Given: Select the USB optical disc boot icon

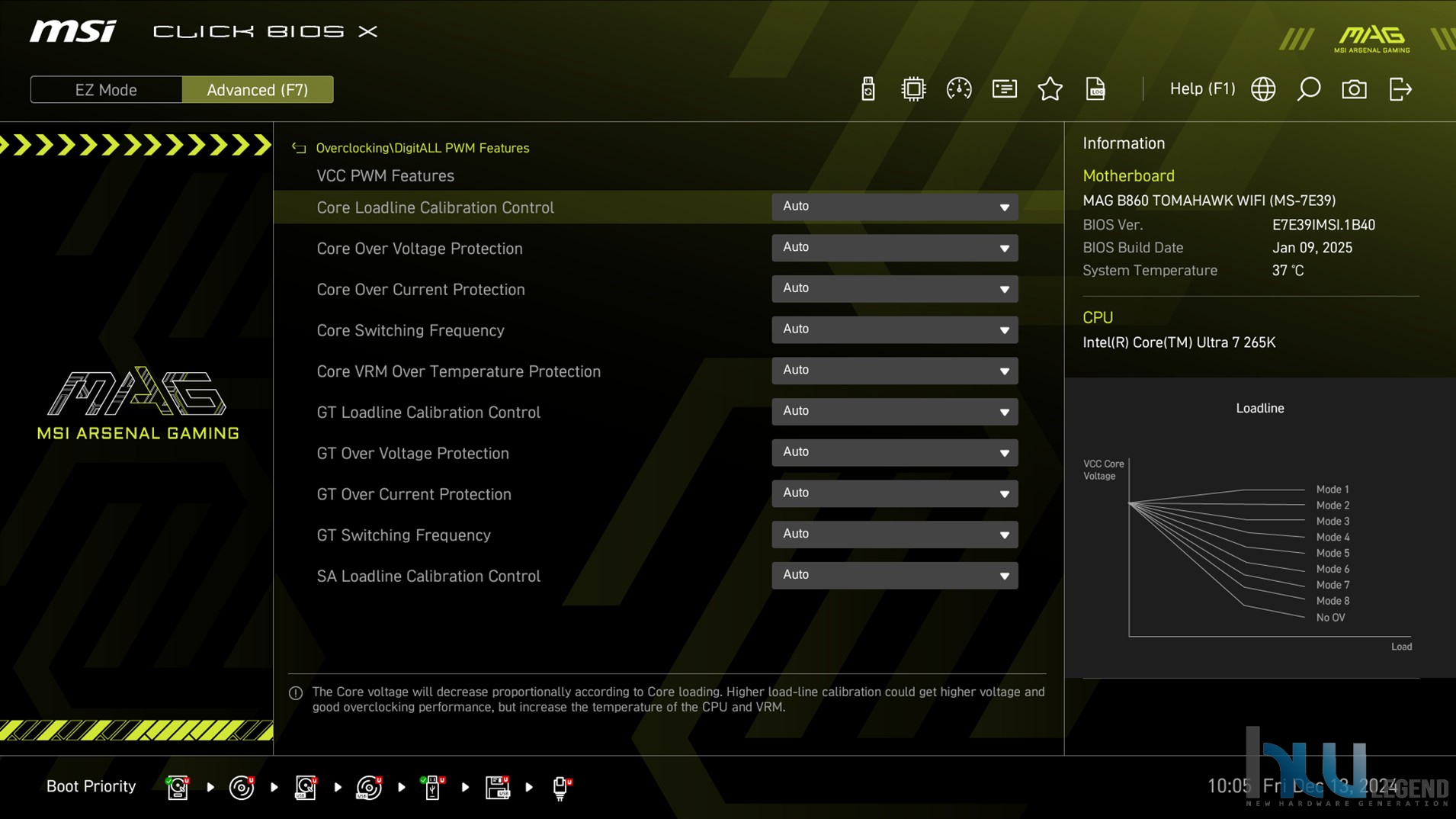Looking at the screenshot, I should 369,787.
